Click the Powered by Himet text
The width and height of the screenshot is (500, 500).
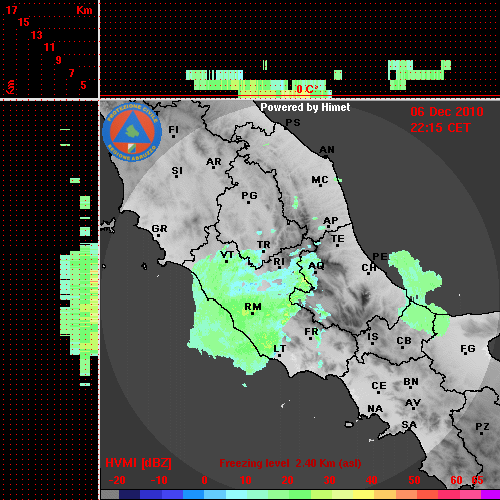click(305, 107)
